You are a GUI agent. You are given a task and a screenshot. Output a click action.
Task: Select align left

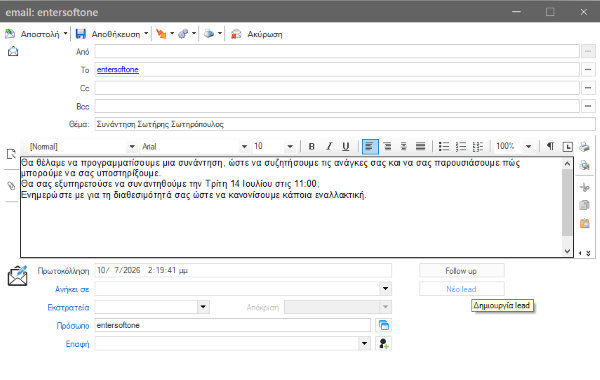(x=370, y=147)
